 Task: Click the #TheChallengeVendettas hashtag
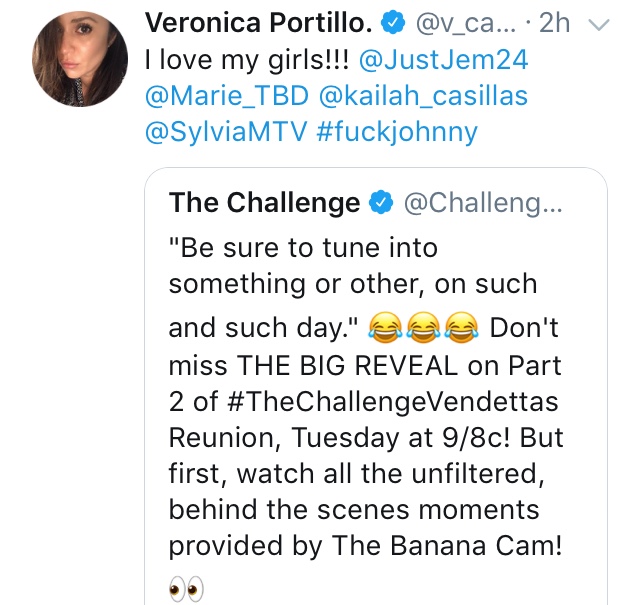click(391, 402)
